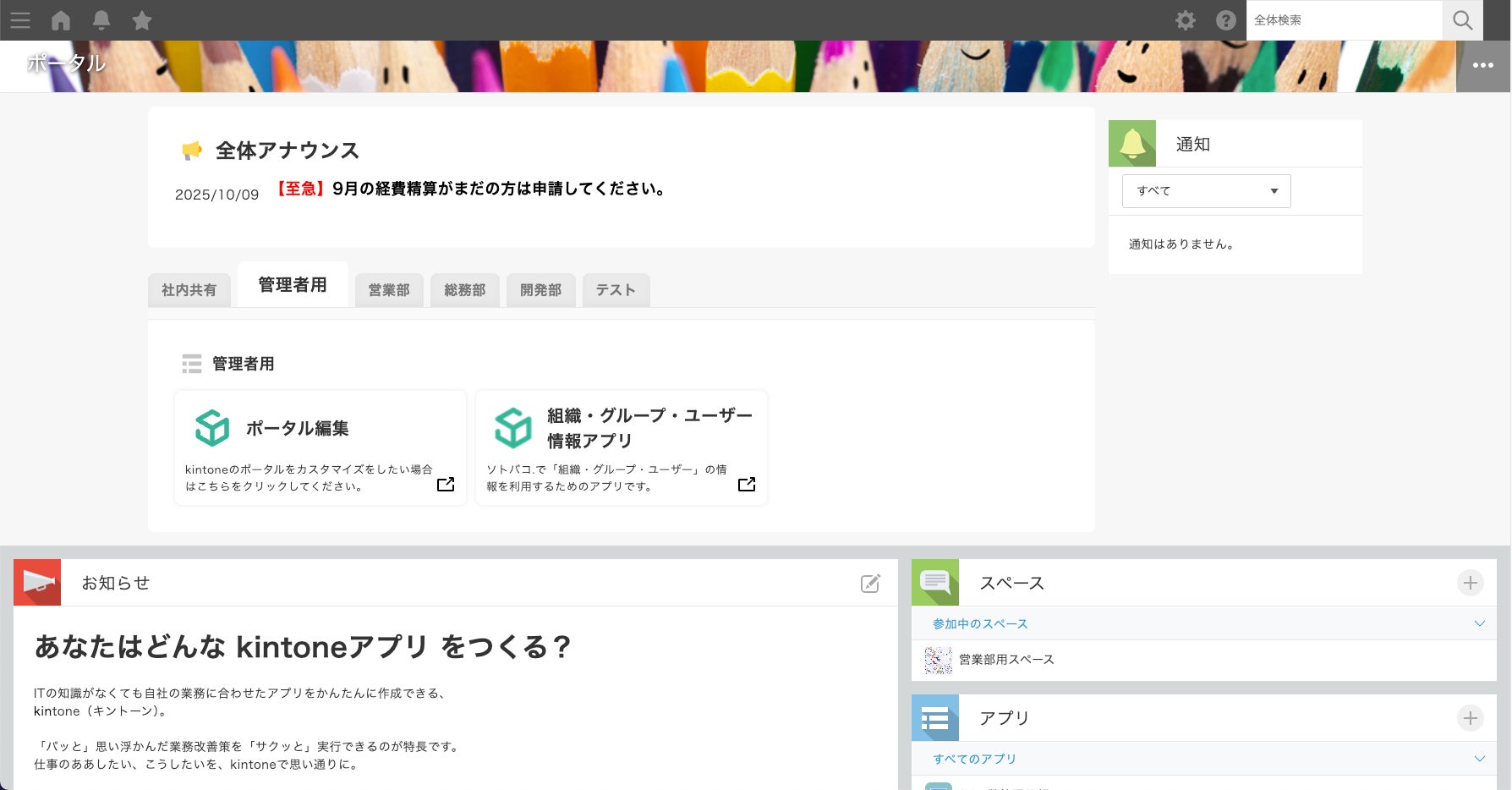Go to the home portal icon
Screen dimensions: 1512x790
pyautogui.click(x=61, y=20)
